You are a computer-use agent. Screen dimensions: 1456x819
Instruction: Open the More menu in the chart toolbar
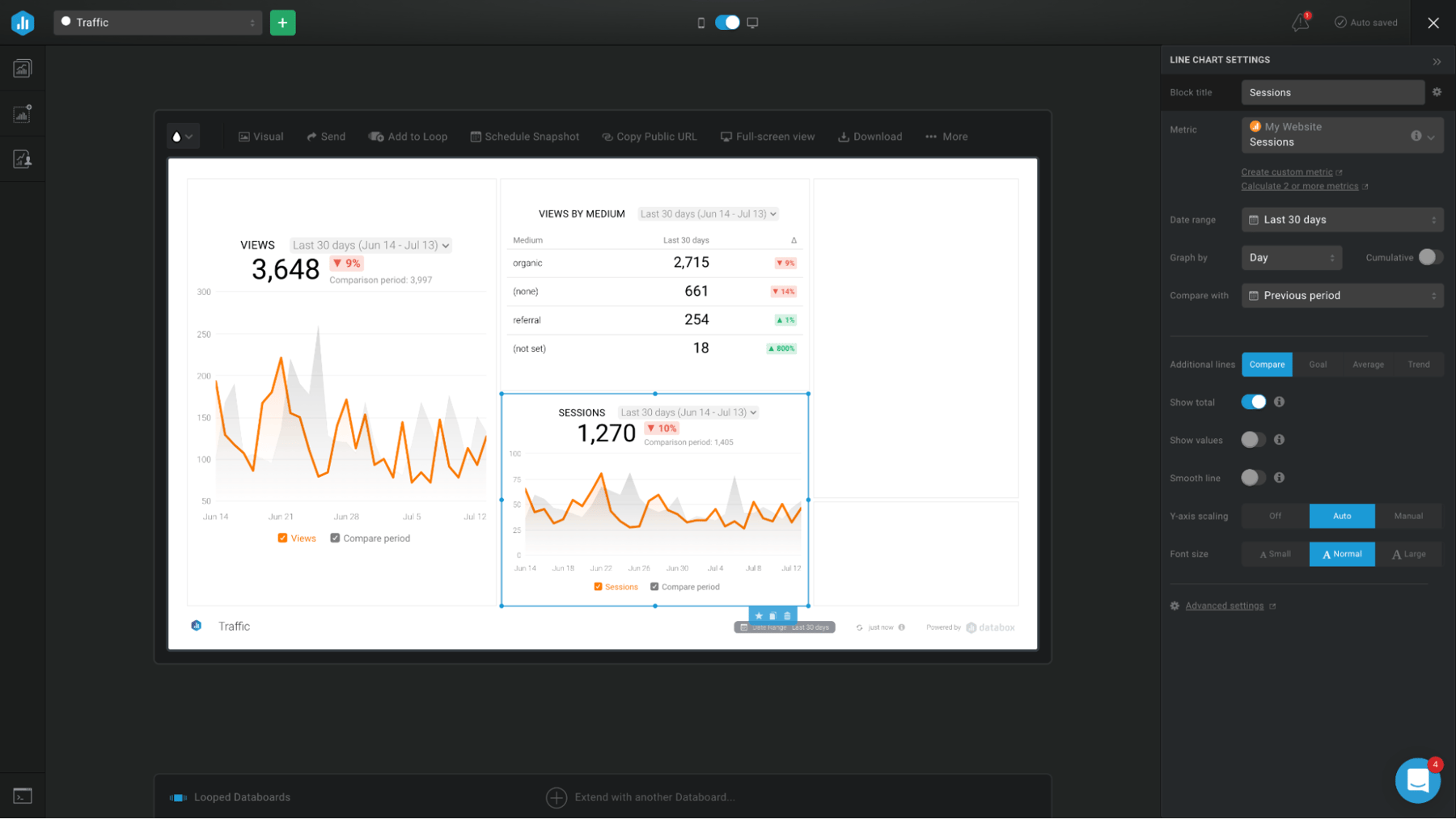(946, 136)
